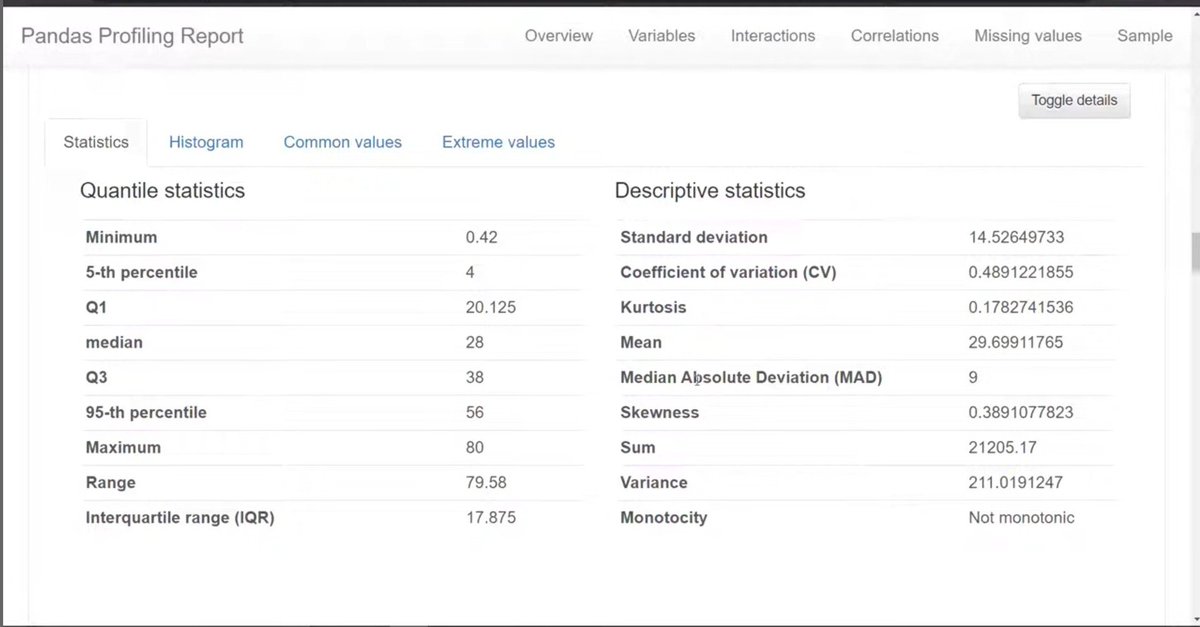Click Median Absolute Deviation (MAD) label
Screen dimensions: 1200x627
click(751, 377)
